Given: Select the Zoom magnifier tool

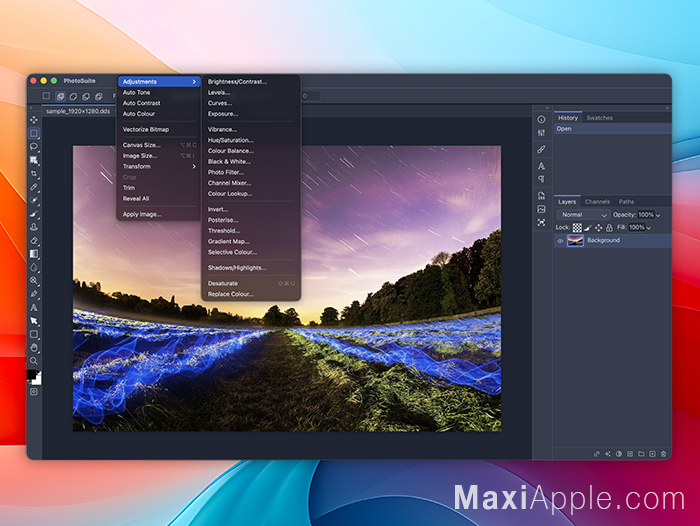Looking at the screenshot, I should click(x=34, y=361).
